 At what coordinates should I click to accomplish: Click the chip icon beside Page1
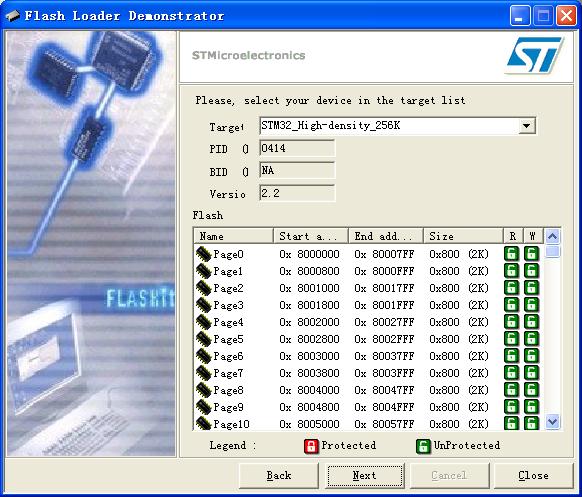[203, 271]
